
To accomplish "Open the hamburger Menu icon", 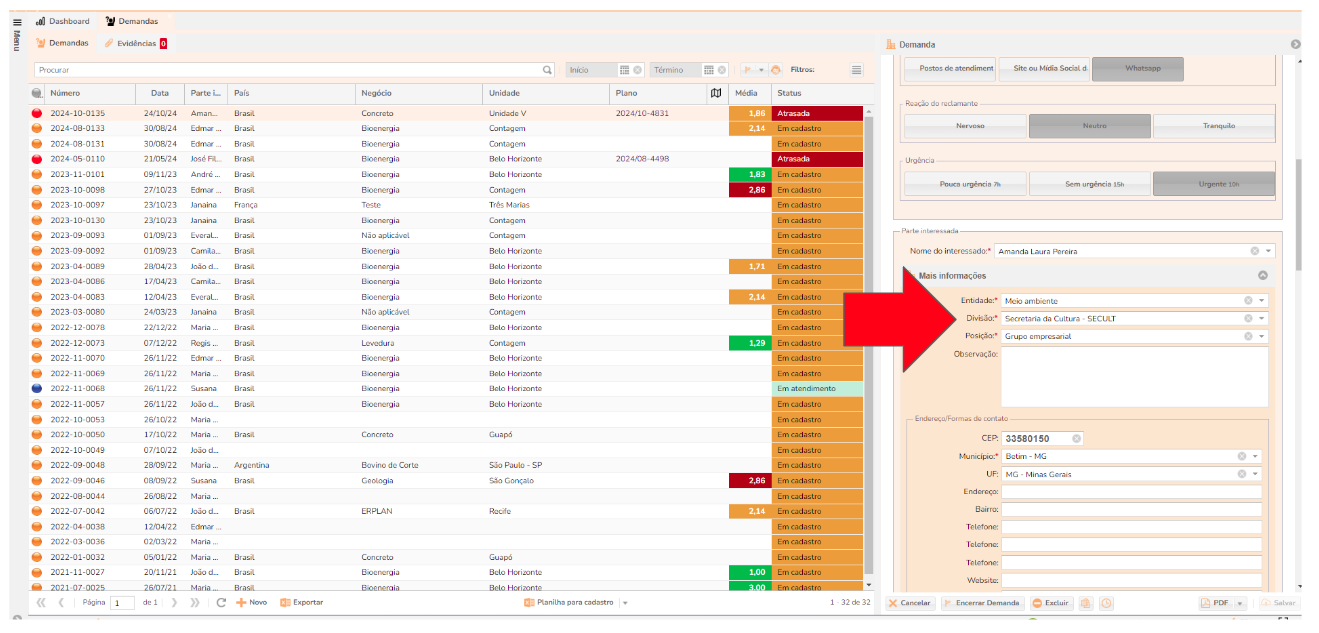I will [x=16, y=22].
